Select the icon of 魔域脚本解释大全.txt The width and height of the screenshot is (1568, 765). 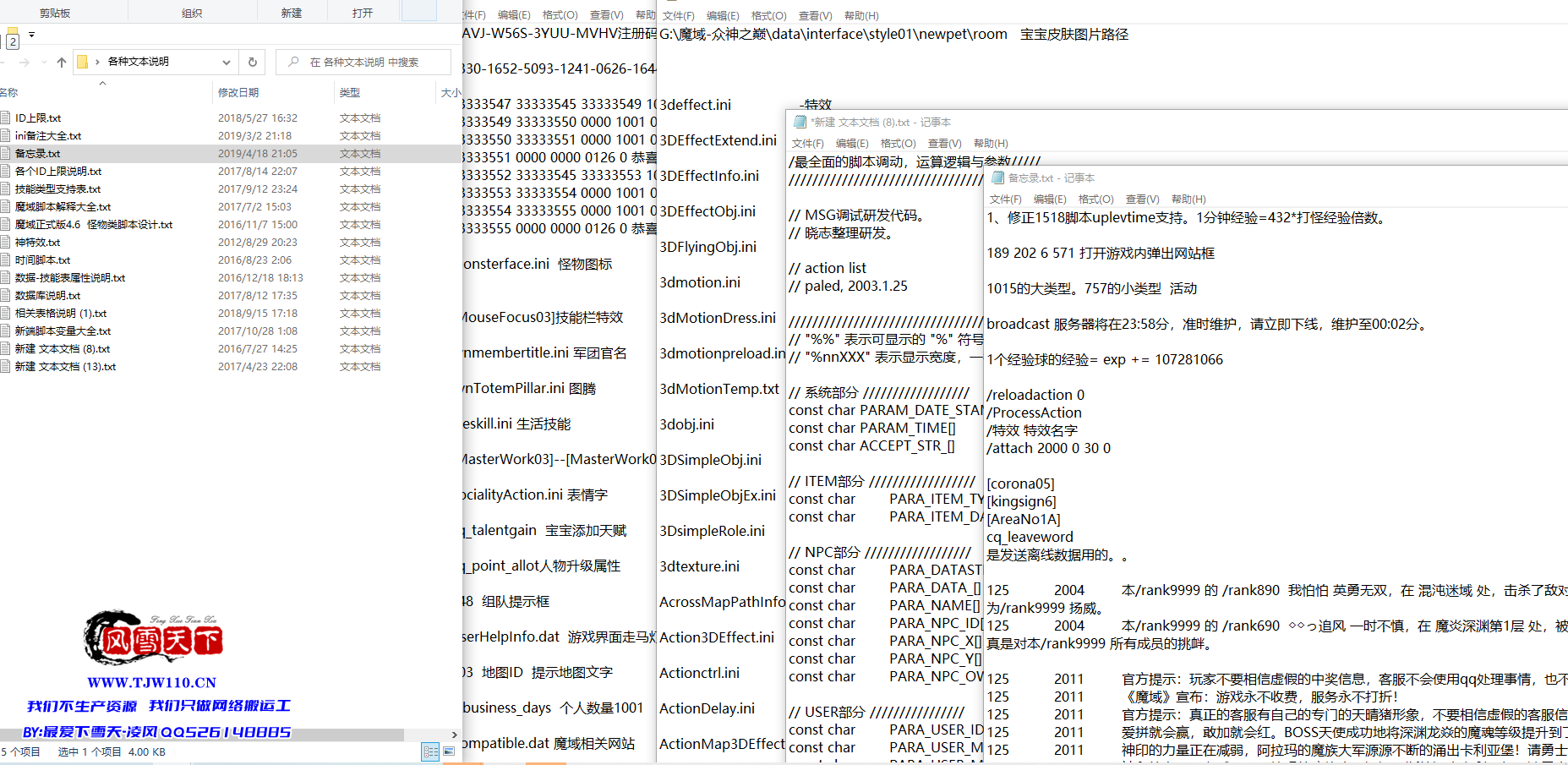click(x=6, y=207)
